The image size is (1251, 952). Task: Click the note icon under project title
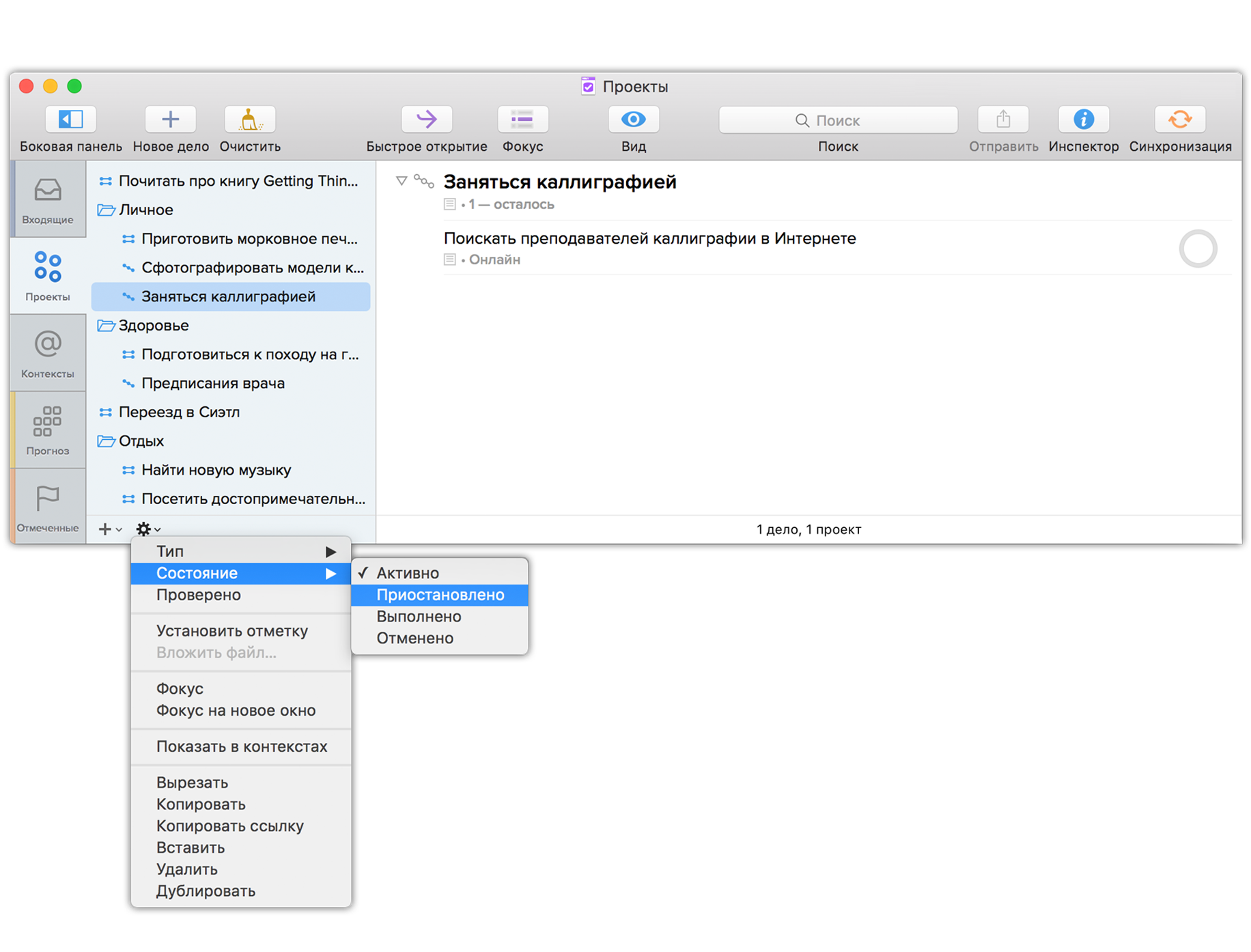point(449,204)
